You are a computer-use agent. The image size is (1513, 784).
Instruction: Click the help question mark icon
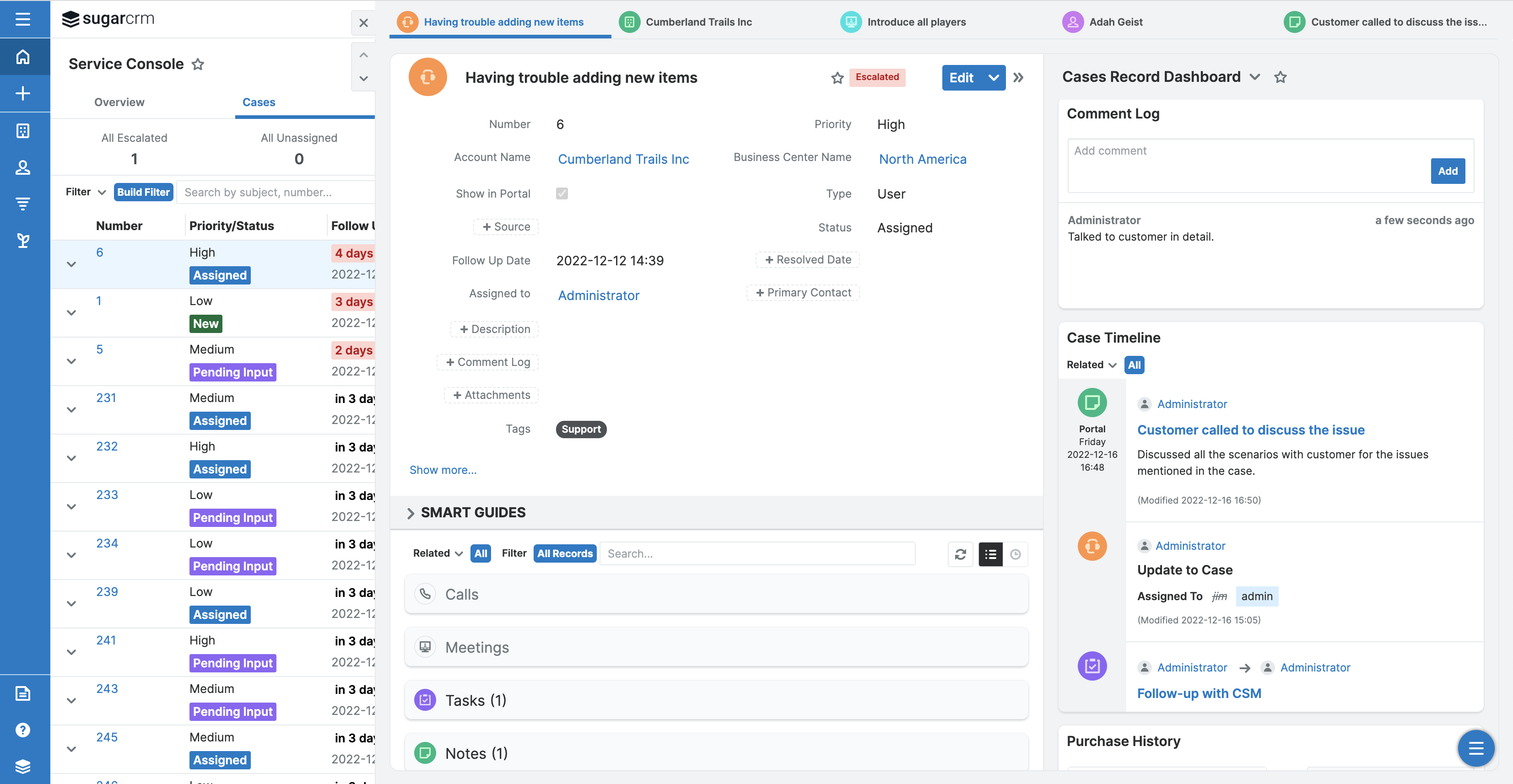[x=23, y=730]
